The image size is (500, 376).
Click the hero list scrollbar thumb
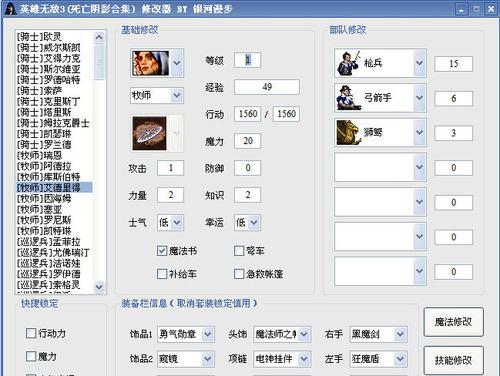point(99,62)
